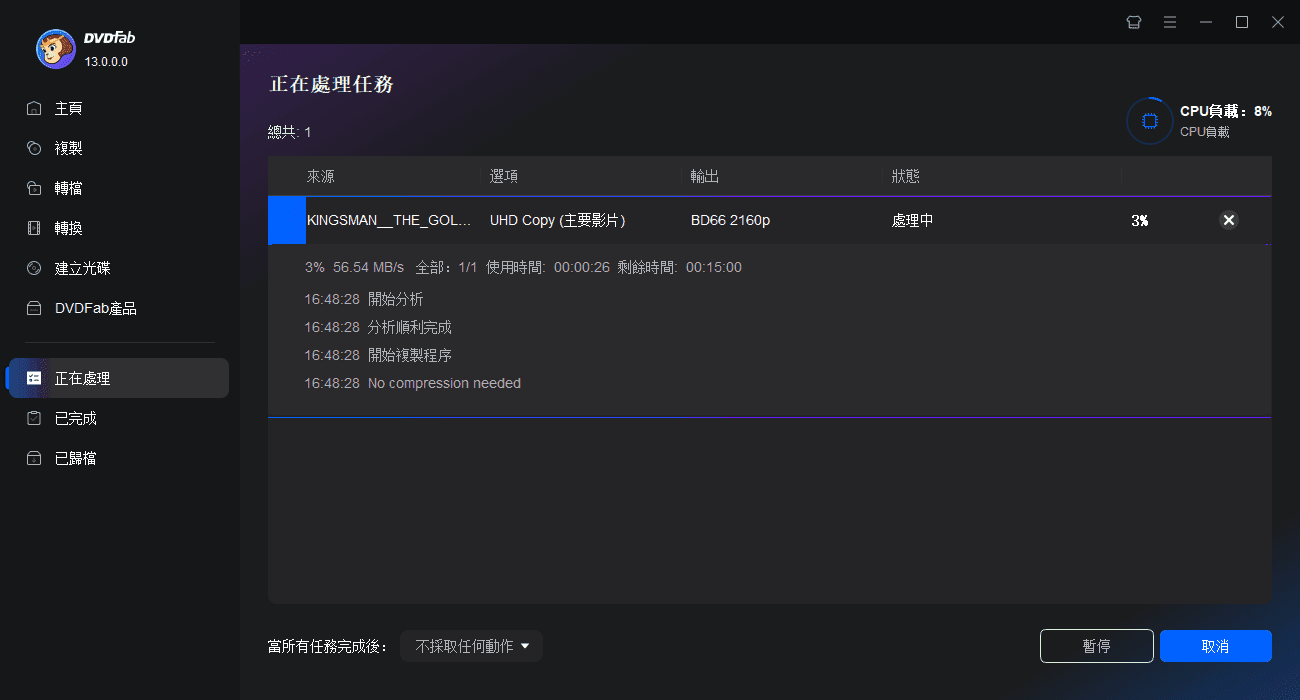Click the 剩餘時間 00:15:00 remaining value
Viewport: 1300px width, 700px height.
(x=680, y=267)
